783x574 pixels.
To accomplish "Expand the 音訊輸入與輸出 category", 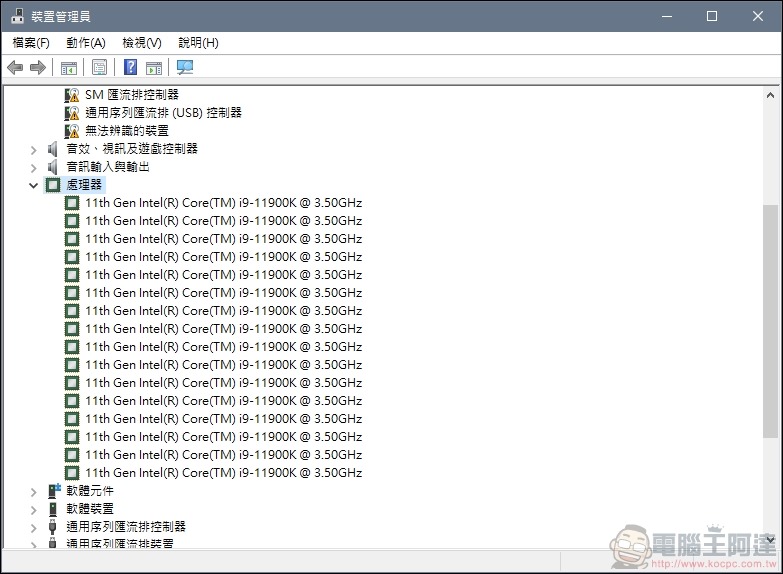I will pyautogui.click(x=33, y=167).
